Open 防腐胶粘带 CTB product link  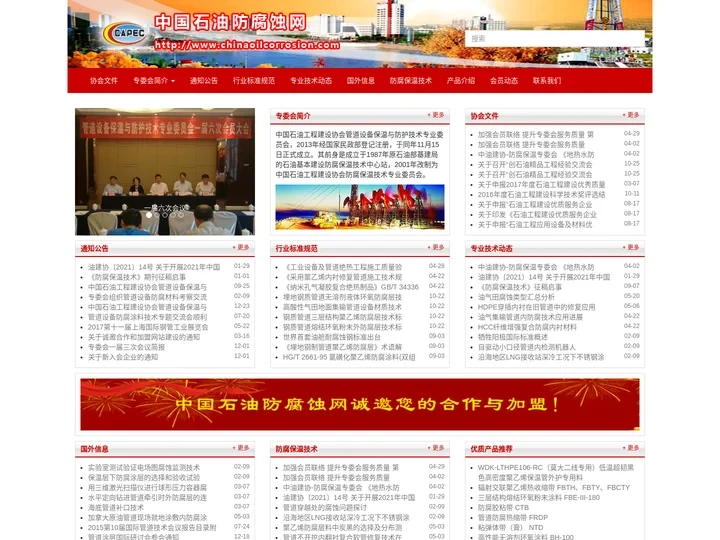click(x=503, y=507)
